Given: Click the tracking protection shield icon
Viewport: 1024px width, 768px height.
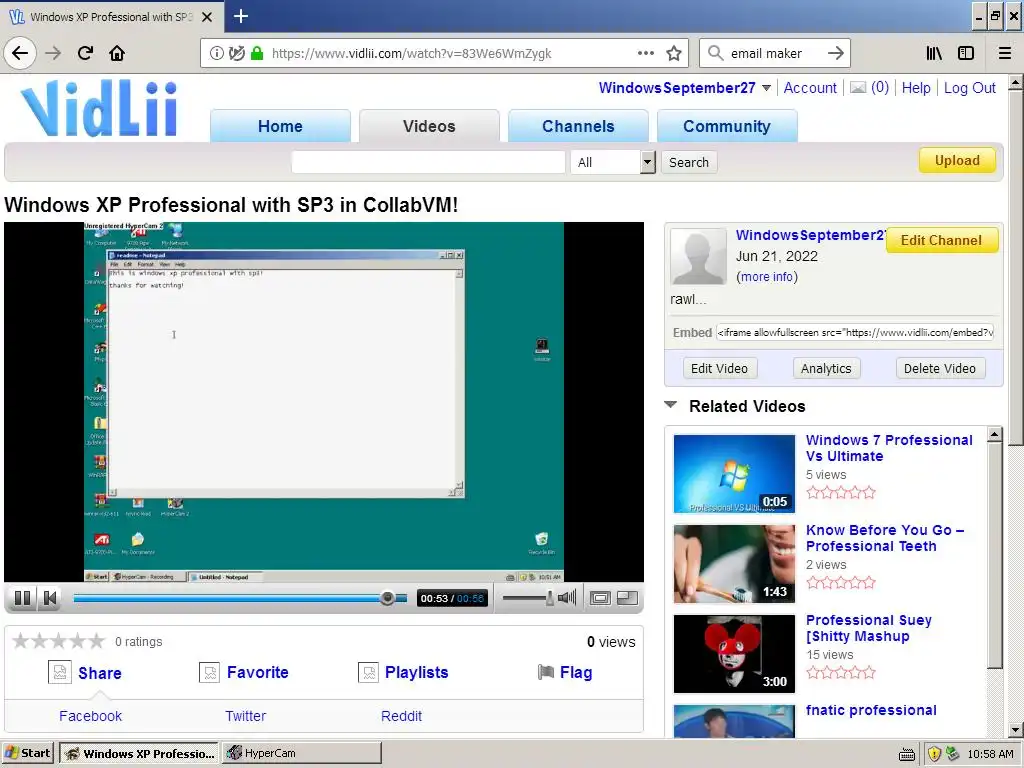Looking at the screenshot, I should pyautogui.click(x=236, y=54).
